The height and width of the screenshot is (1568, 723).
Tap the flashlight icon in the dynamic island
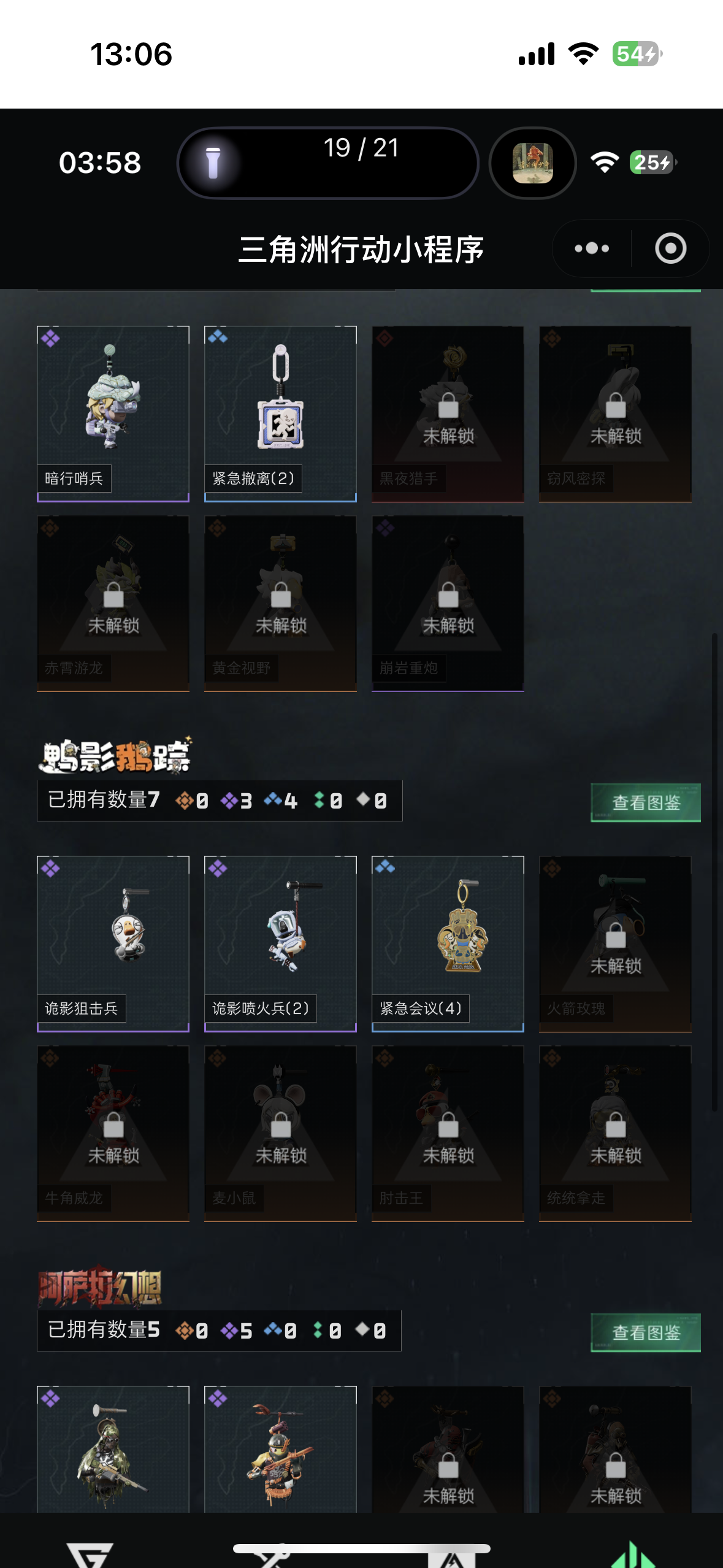[213, 163]
